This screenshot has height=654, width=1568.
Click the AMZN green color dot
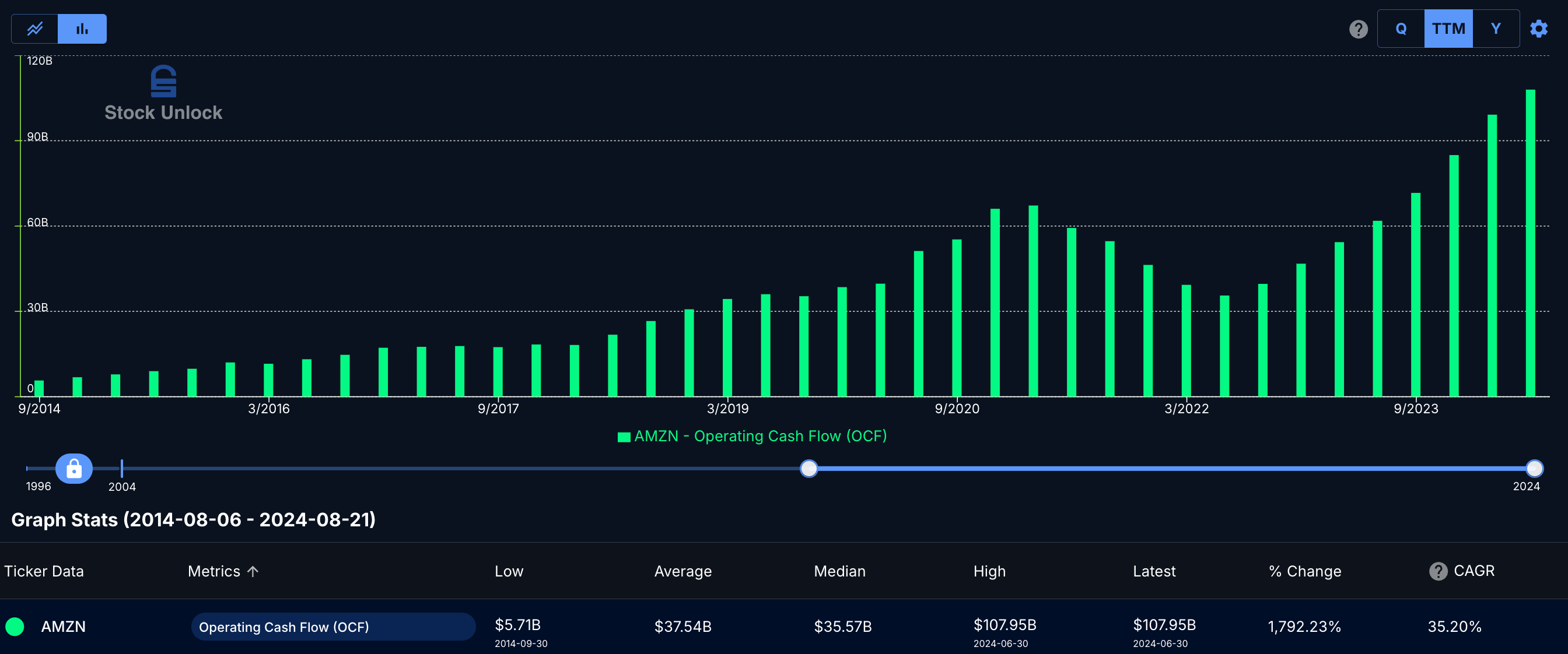(15, 626)
